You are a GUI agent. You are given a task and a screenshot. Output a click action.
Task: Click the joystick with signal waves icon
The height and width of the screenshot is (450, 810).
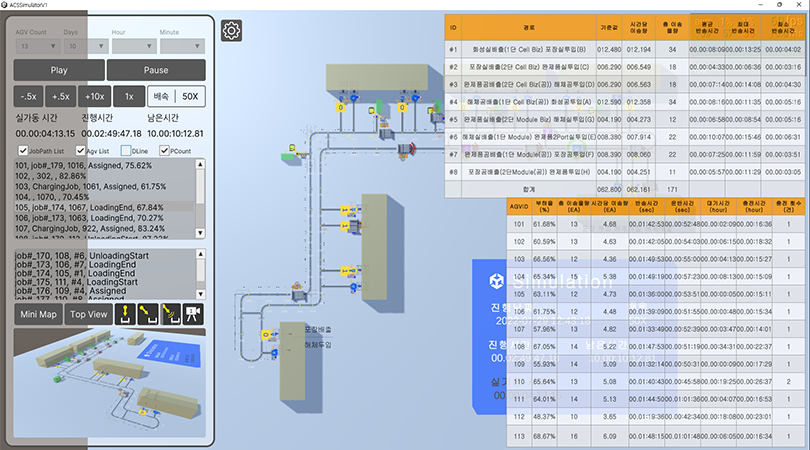coord(170,315)
